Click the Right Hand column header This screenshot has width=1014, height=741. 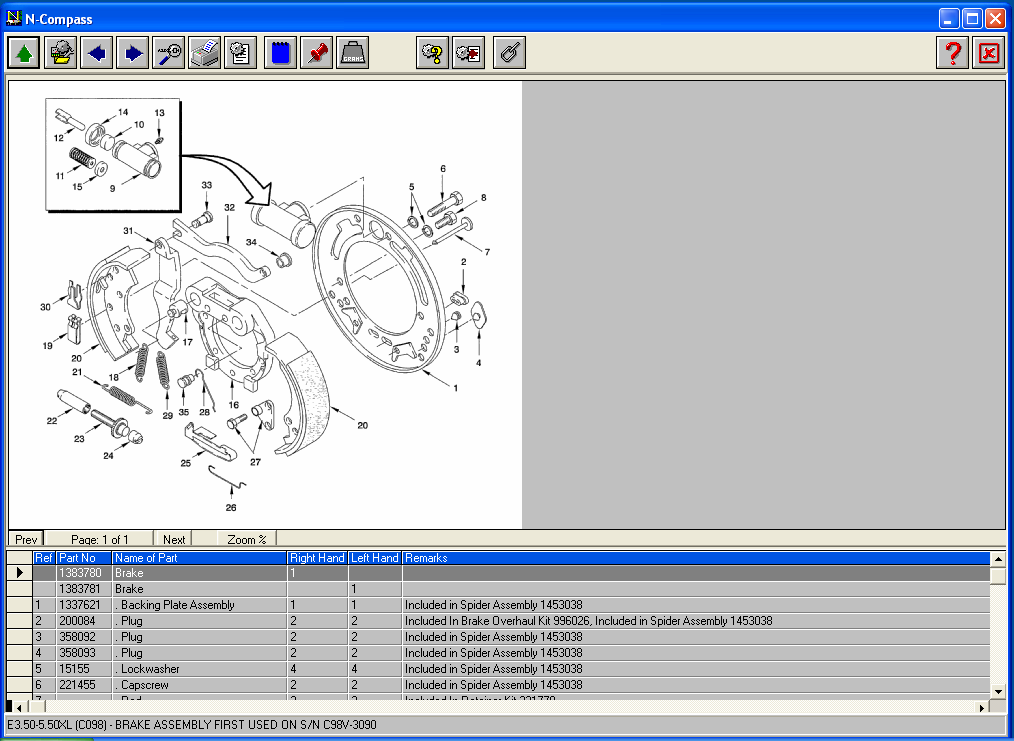coord(318,558)
